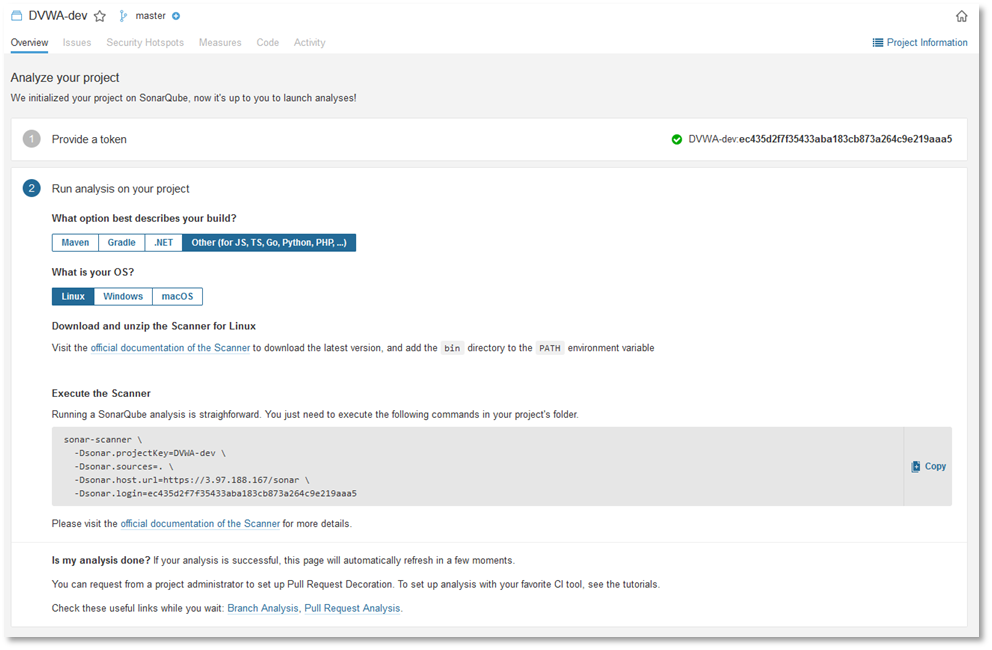Image resolution: width=992 pixels, height=650 pixels.
Task: Click the blue plus icon beside master
Action: coord(176,16)
